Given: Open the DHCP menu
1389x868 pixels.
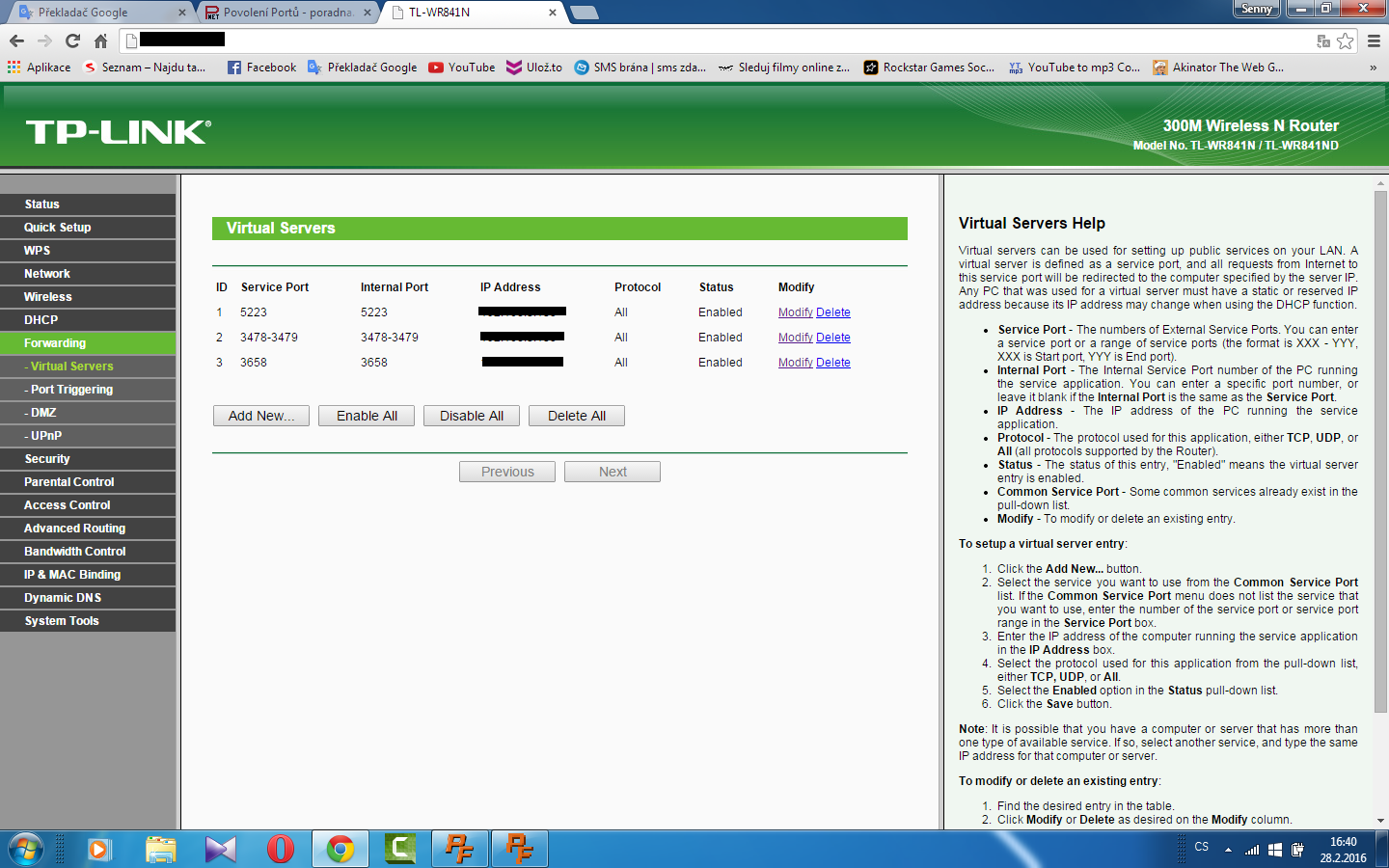Looking at the screenshot, I should pos(88,320).
